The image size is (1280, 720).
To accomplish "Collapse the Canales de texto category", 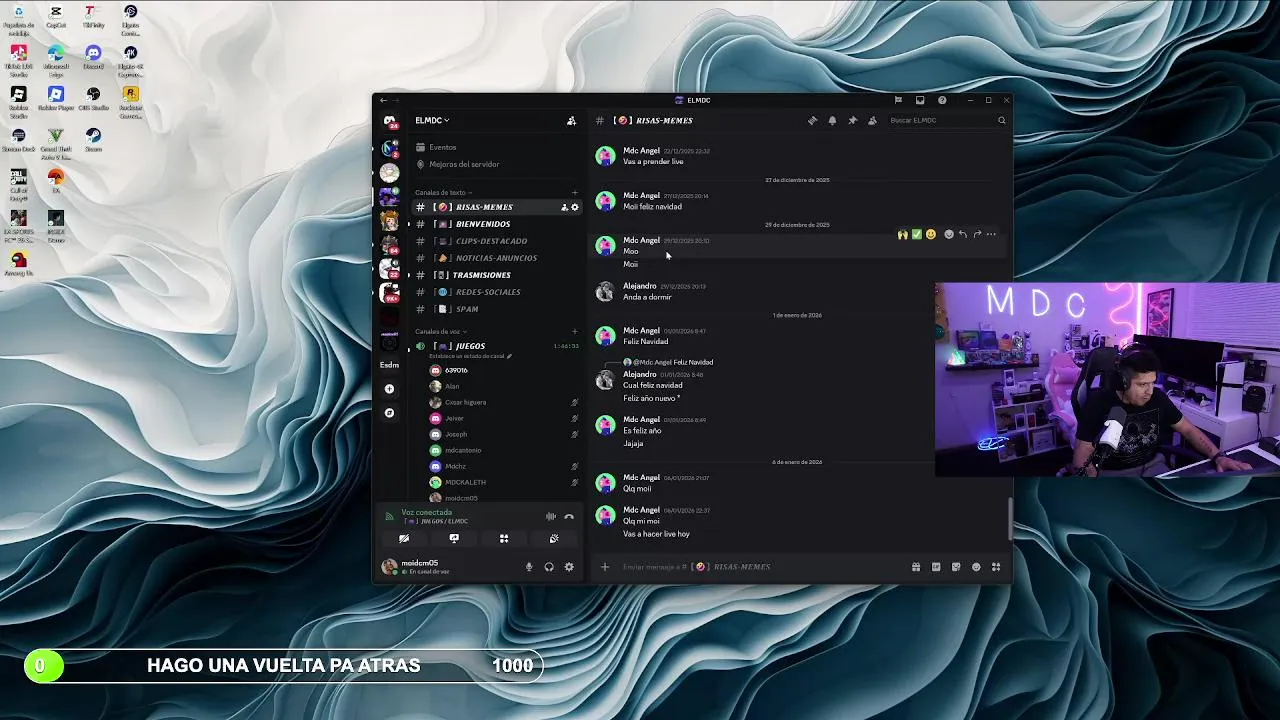I will (x=443, y=192).
